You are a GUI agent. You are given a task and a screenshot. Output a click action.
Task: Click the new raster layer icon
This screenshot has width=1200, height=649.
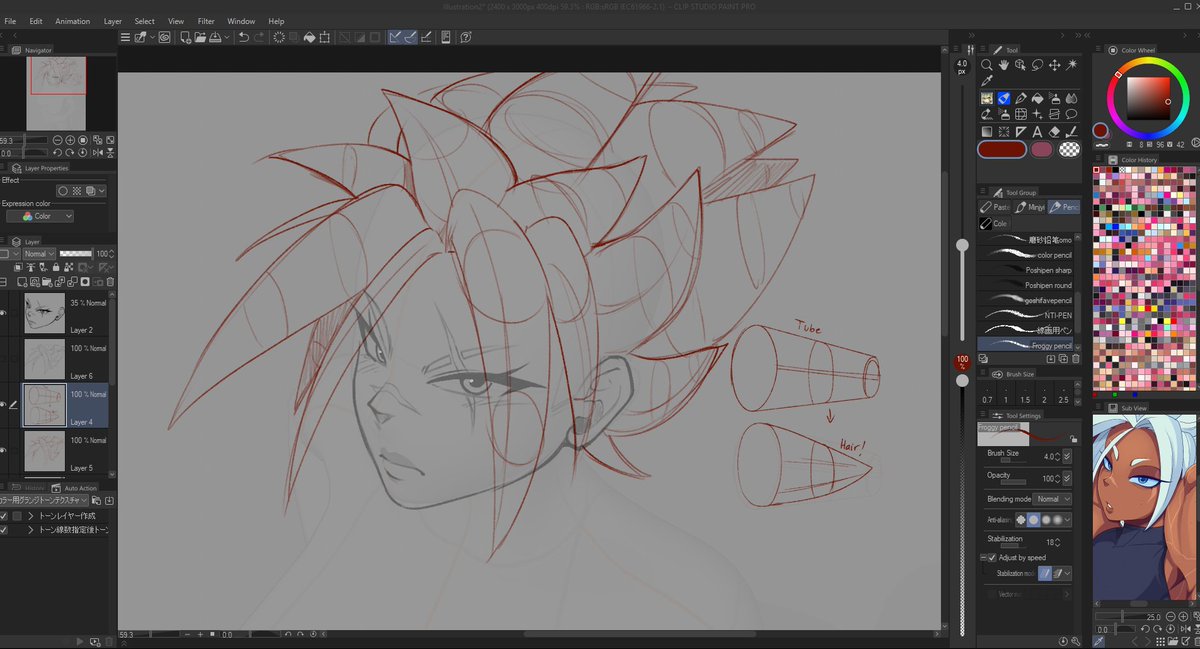pos(22,282)
